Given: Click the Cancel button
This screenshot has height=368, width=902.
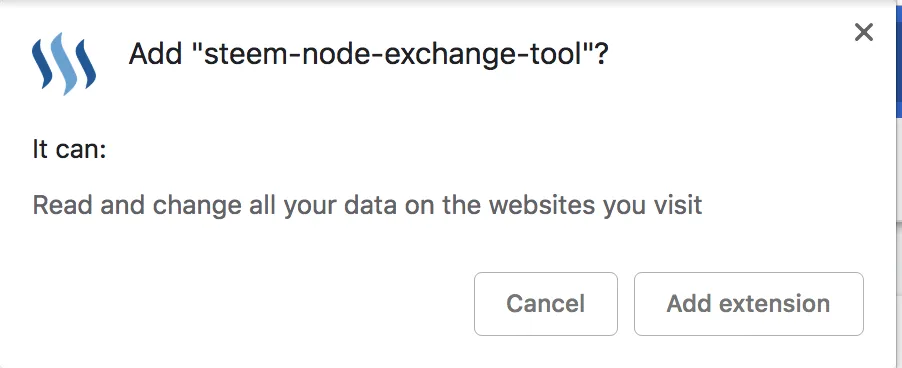Looking at the screenshot, I should (545, 304).
